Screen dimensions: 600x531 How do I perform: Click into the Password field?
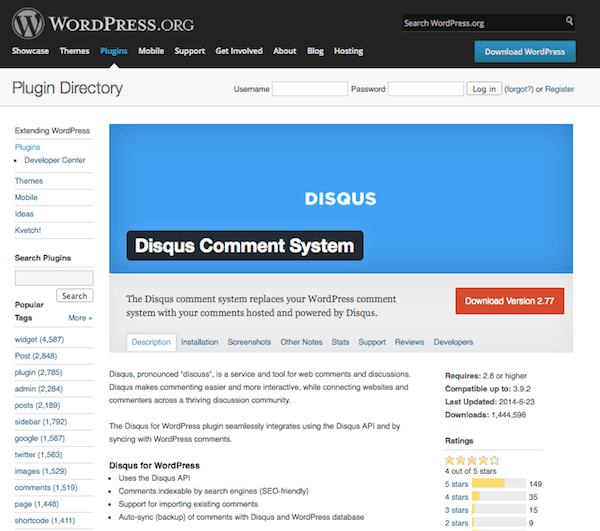pos(426,89)
